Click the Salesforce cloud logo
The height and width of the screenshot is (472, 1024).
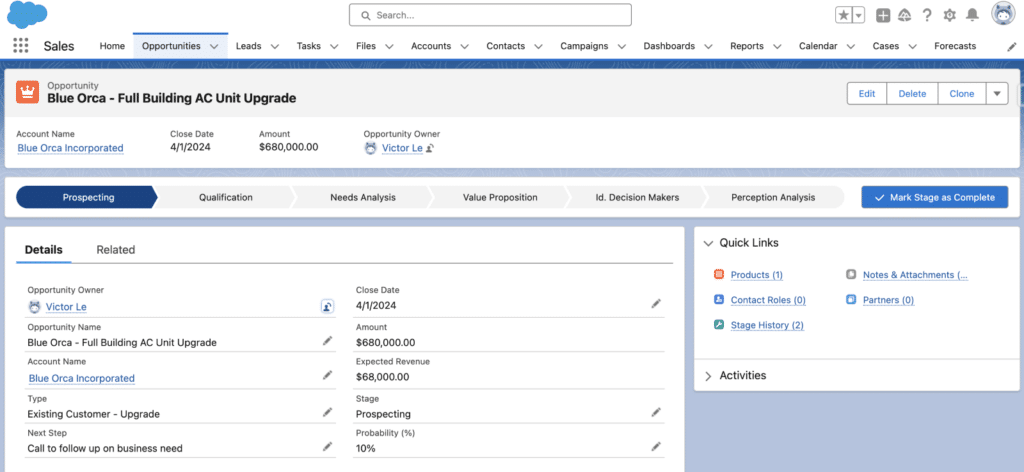point(27,15)
